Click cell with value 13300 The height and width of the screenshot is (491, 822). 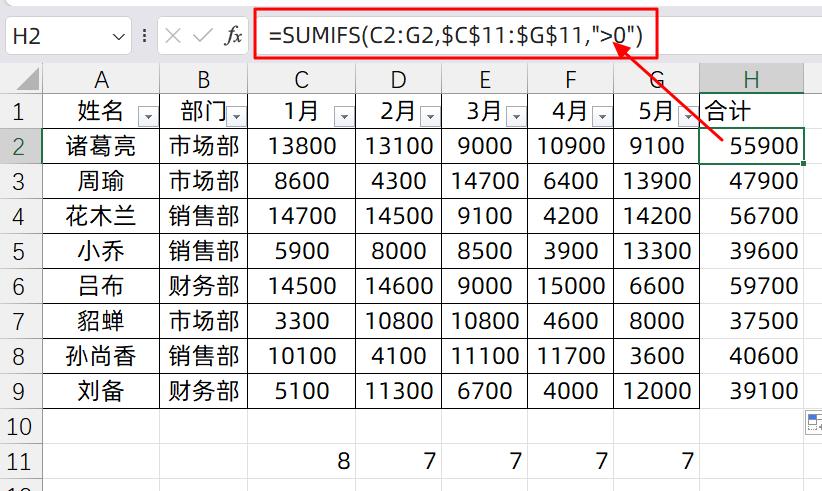(656, 251)
